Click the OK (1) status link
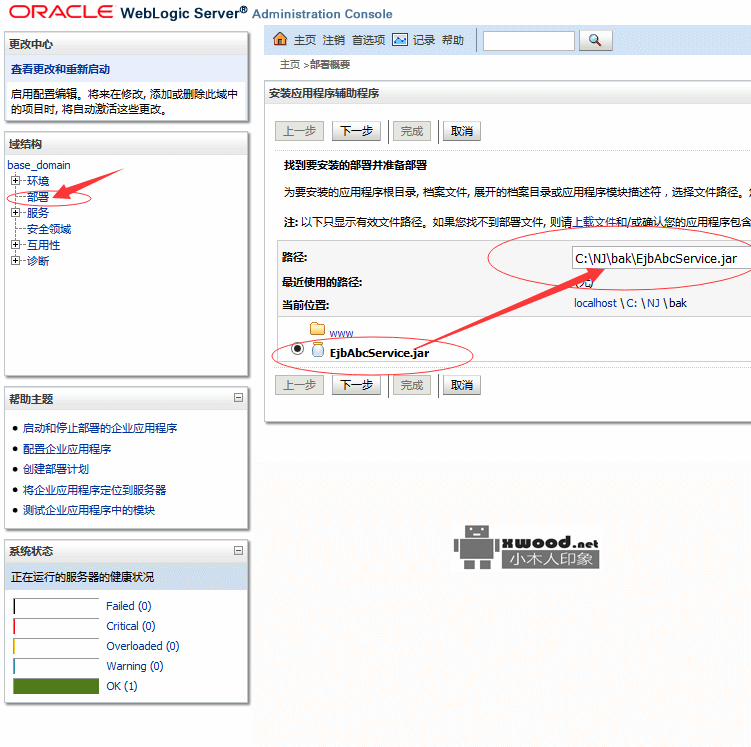This screenshot has height=747, width=751. point(122,687)
